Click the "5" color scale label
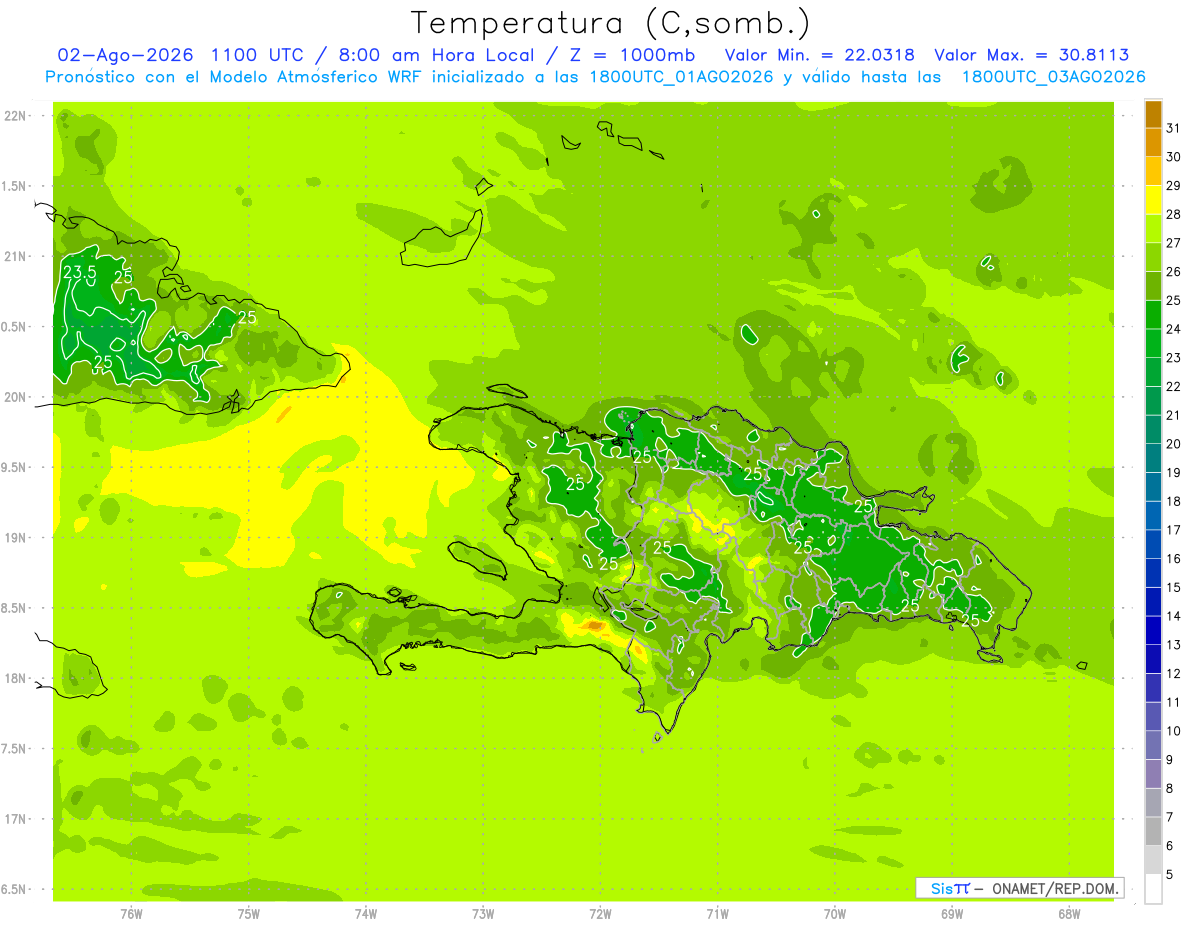 (1169, 874)
